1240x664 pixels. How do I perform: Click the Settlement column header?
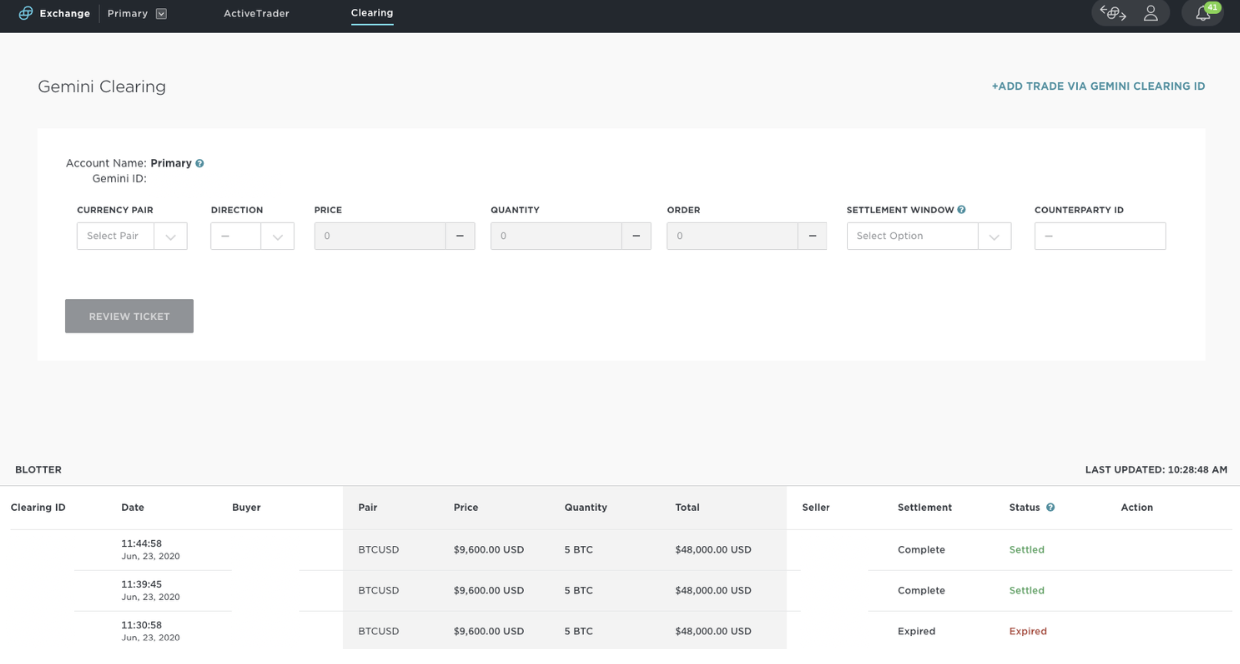coord(925,507)
